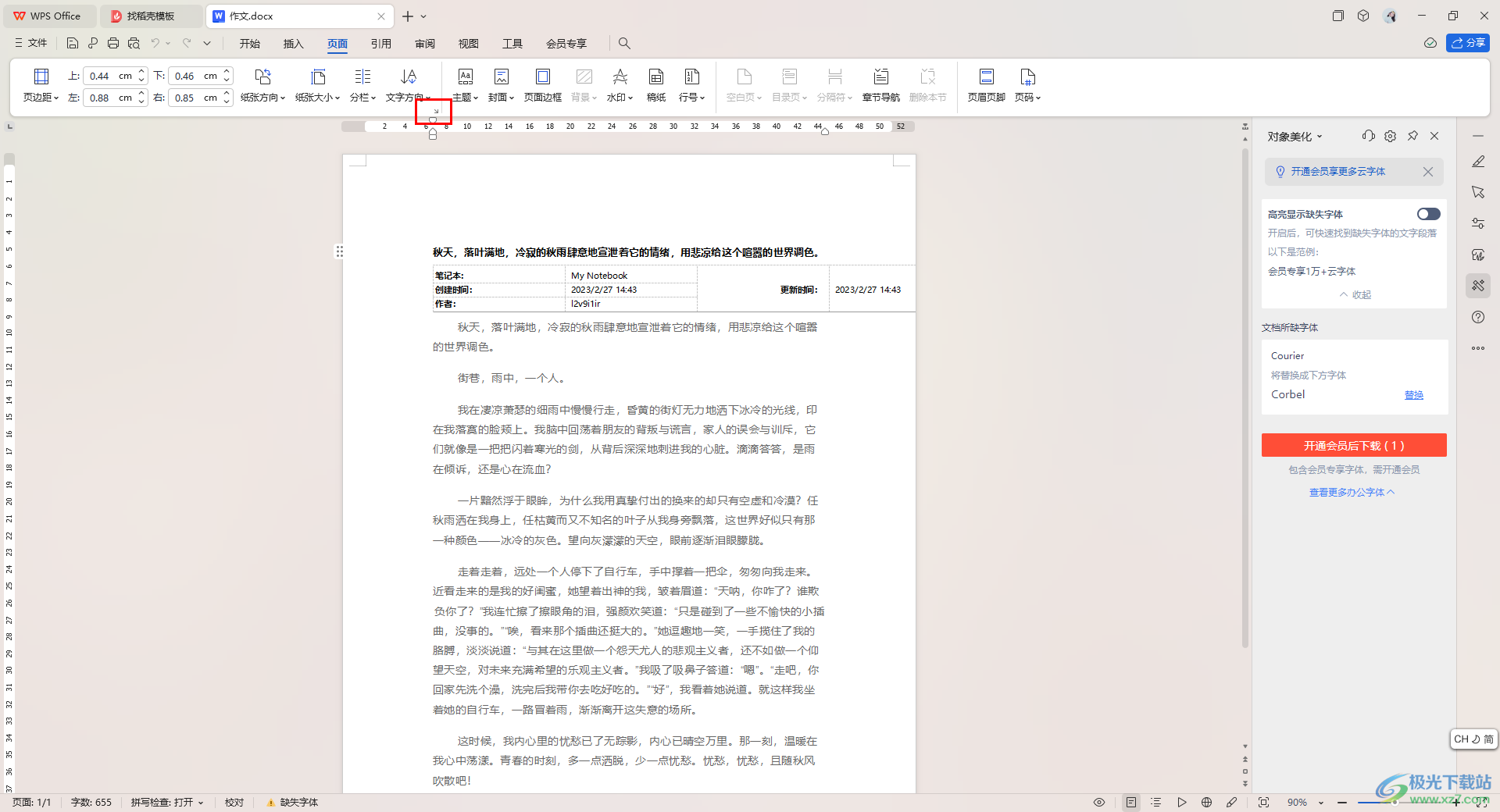The height and width of the screenshot is (812, 1500).
Task: Open the 分栏 columns menu
Action: click(x=362, y=86)
